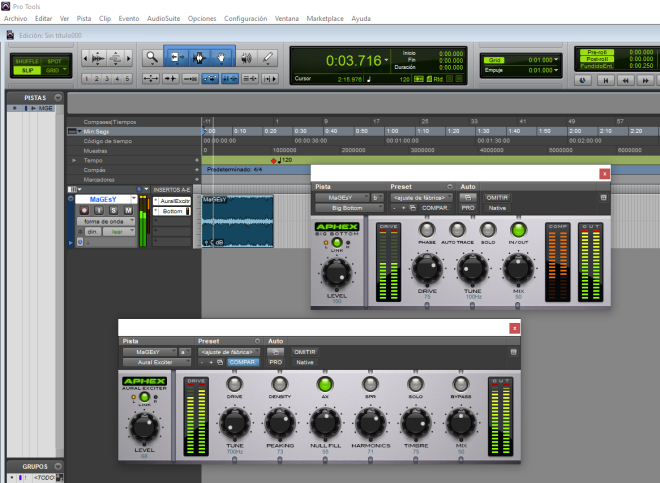Select the Grabber hand tool
This screenshot has width=660, height=483.
[221, 57]
